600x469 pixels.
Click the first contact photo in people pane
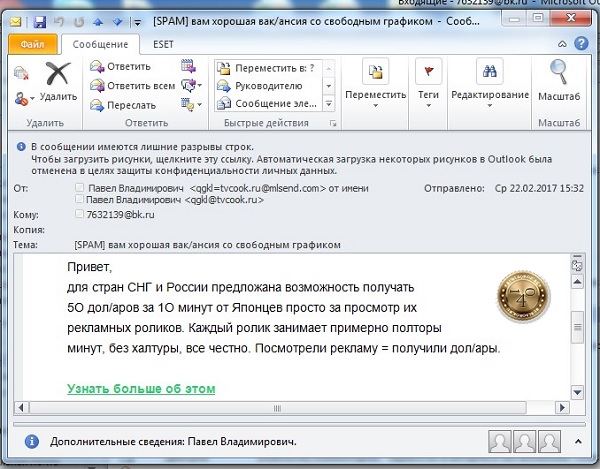tap(500, 441)
